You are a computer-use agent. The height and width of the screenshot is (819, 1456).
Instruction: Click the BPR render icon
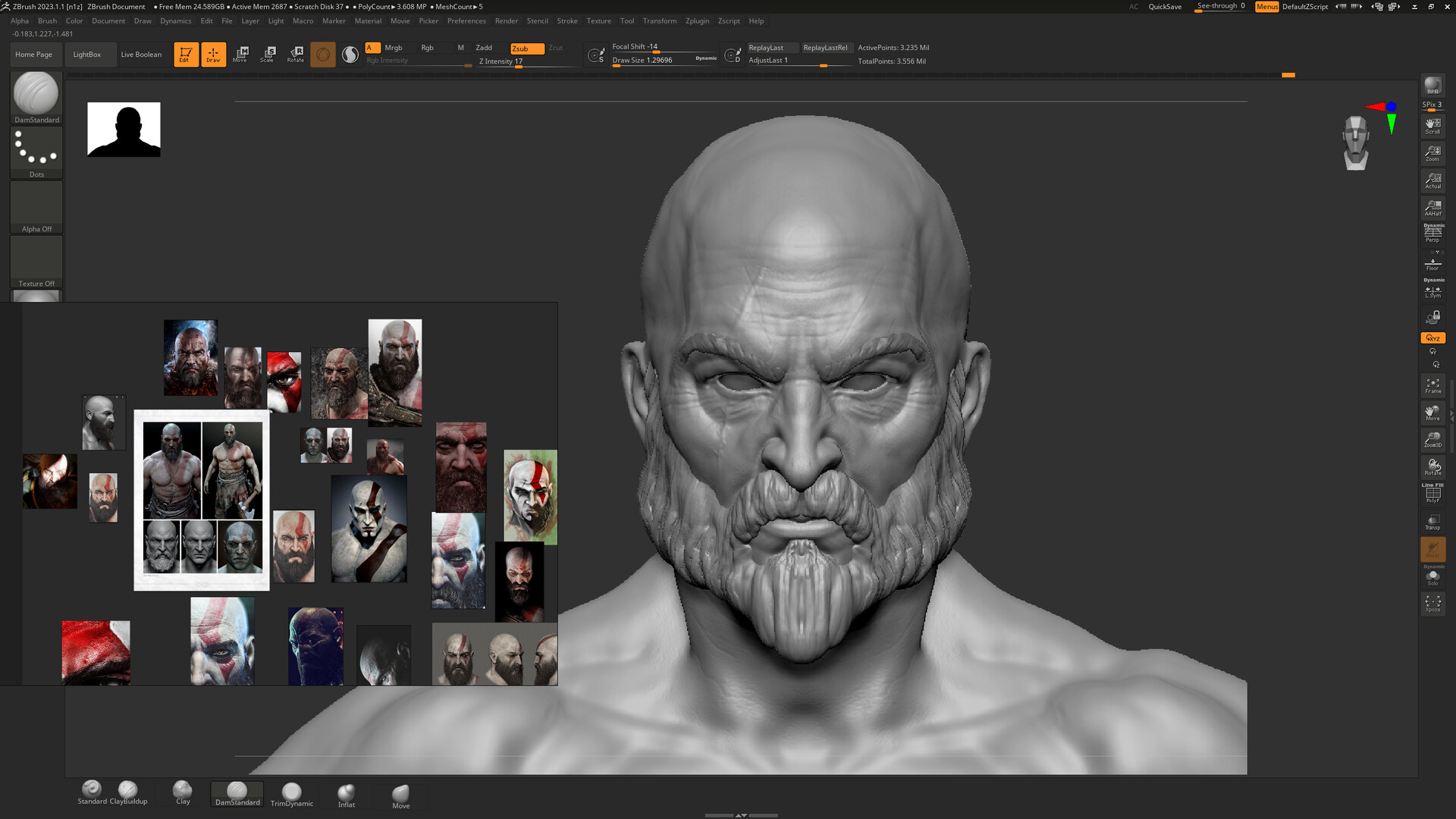click(1433, 86)
